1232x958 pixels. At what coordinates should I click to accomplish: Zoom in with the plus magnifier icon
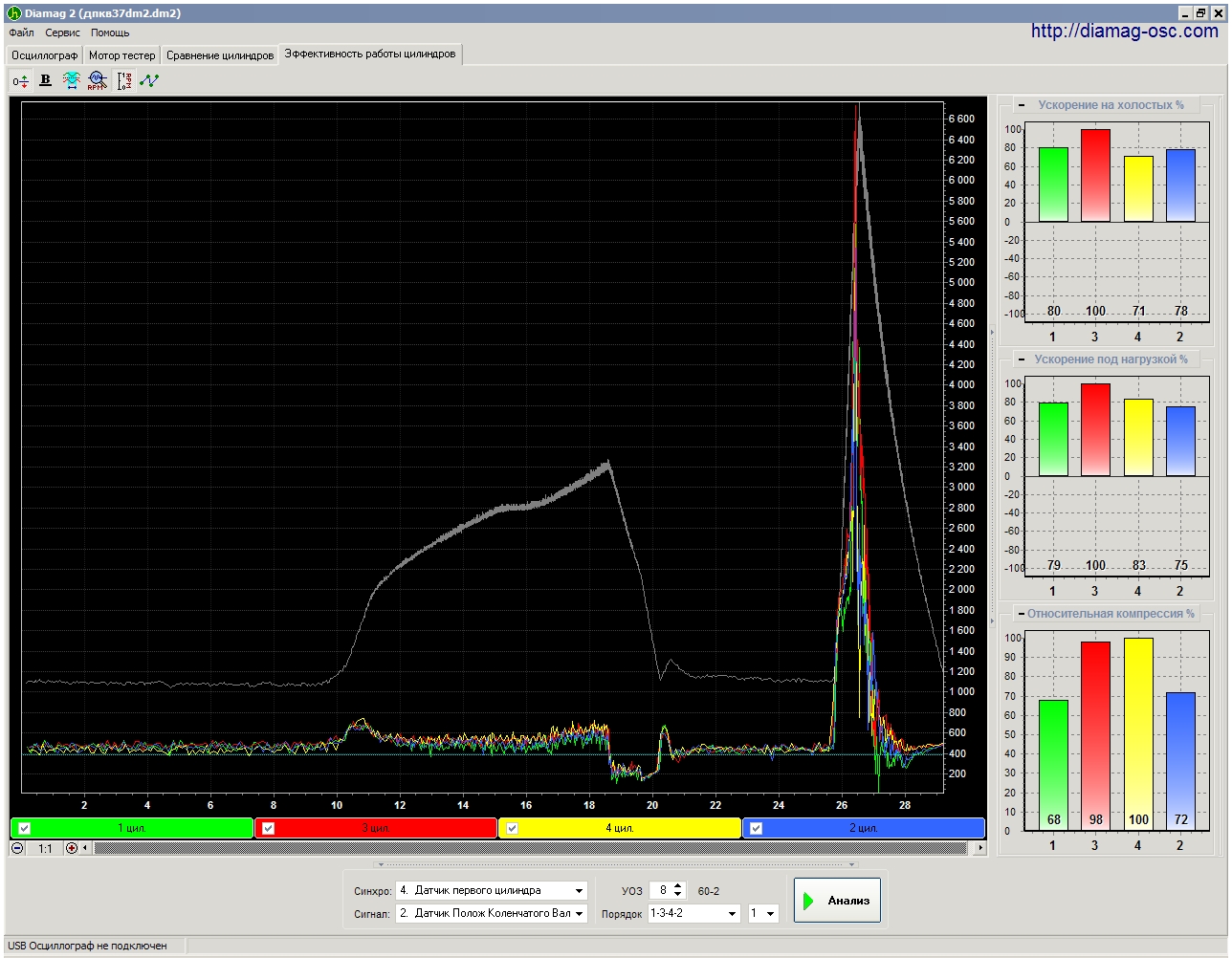(x=72, y=848)
